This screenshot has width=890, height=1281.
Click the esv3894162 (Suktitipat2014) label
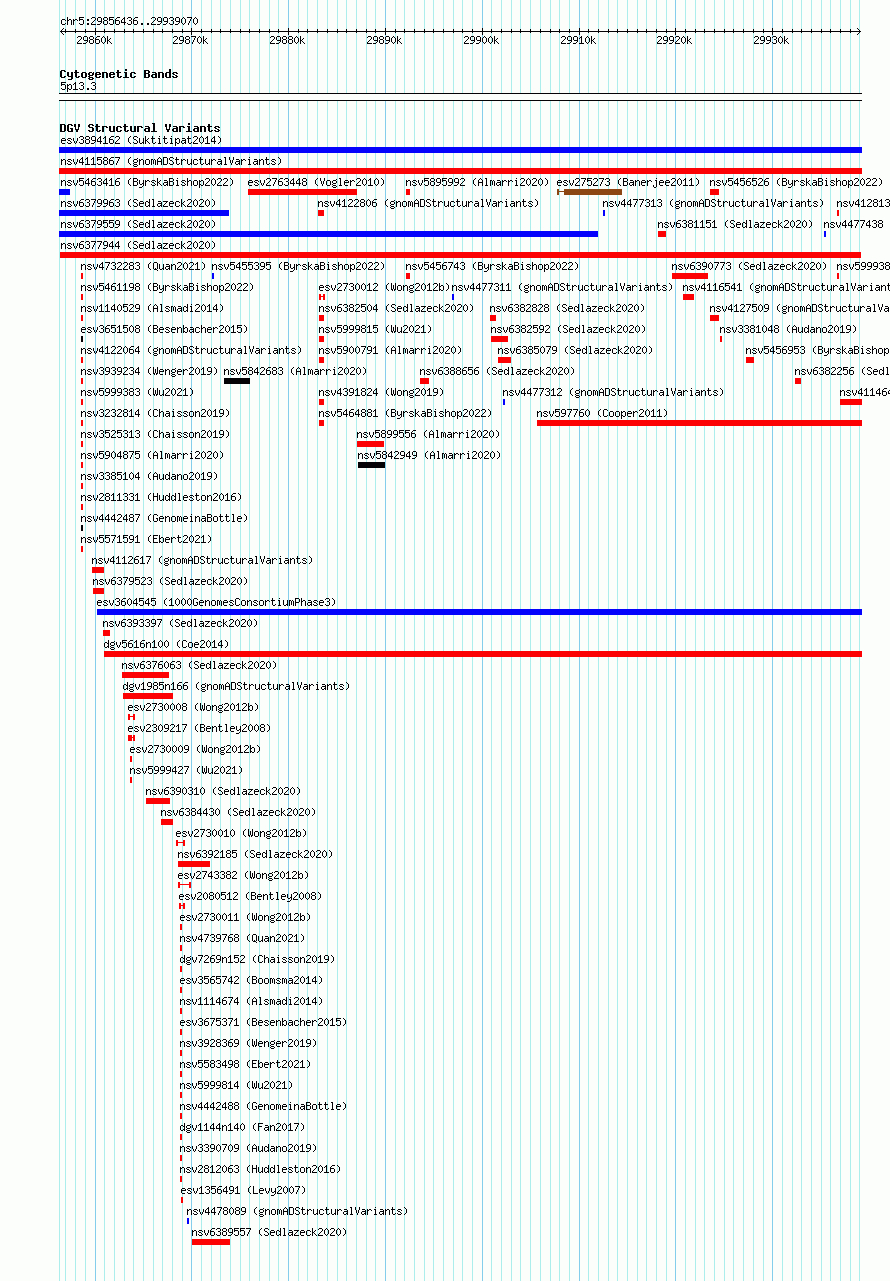(141, 141)
